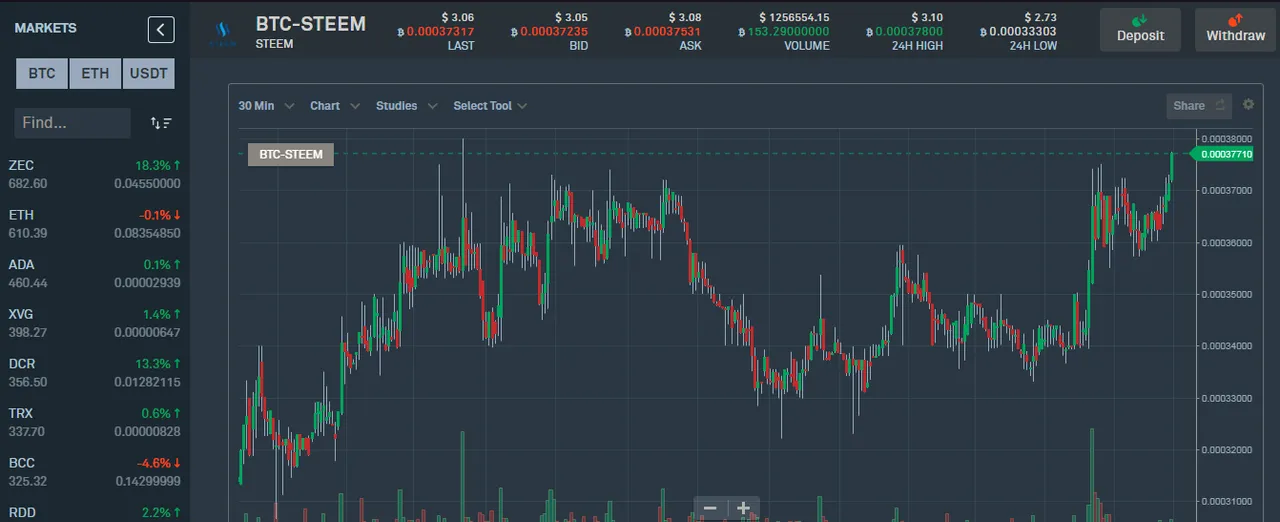Open the market list sort icon
The height and width of the screenshot is (522, 1280).
click(161, 123)
